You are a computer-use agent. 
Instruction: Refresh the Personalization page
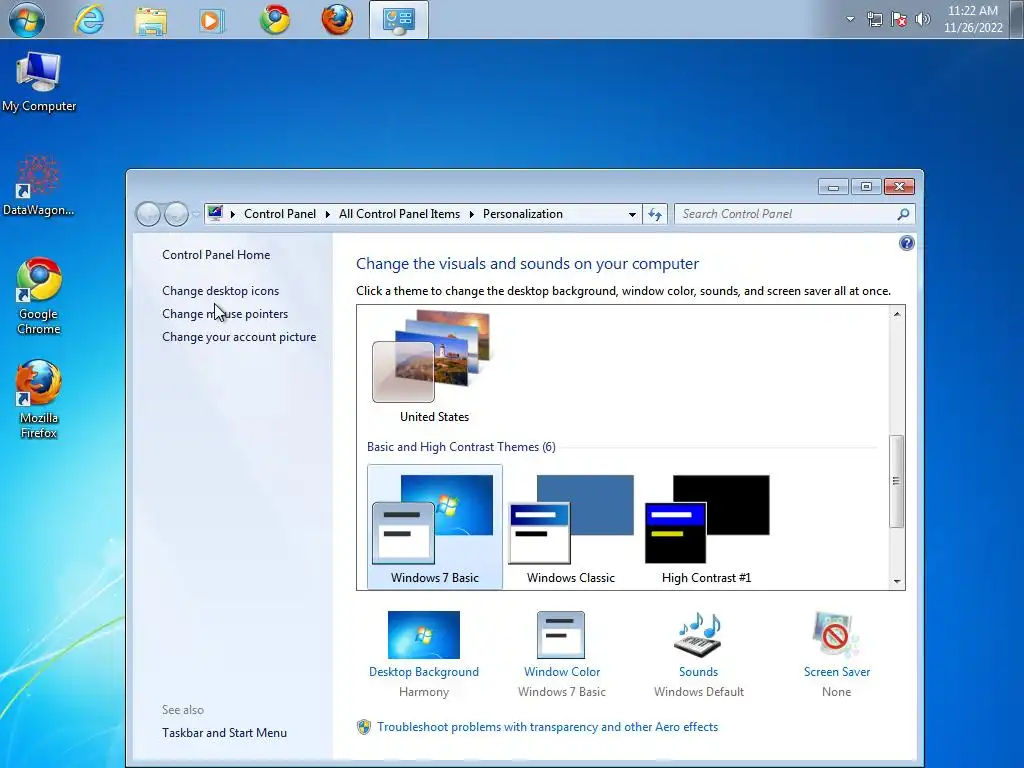[x=655, y=214]
